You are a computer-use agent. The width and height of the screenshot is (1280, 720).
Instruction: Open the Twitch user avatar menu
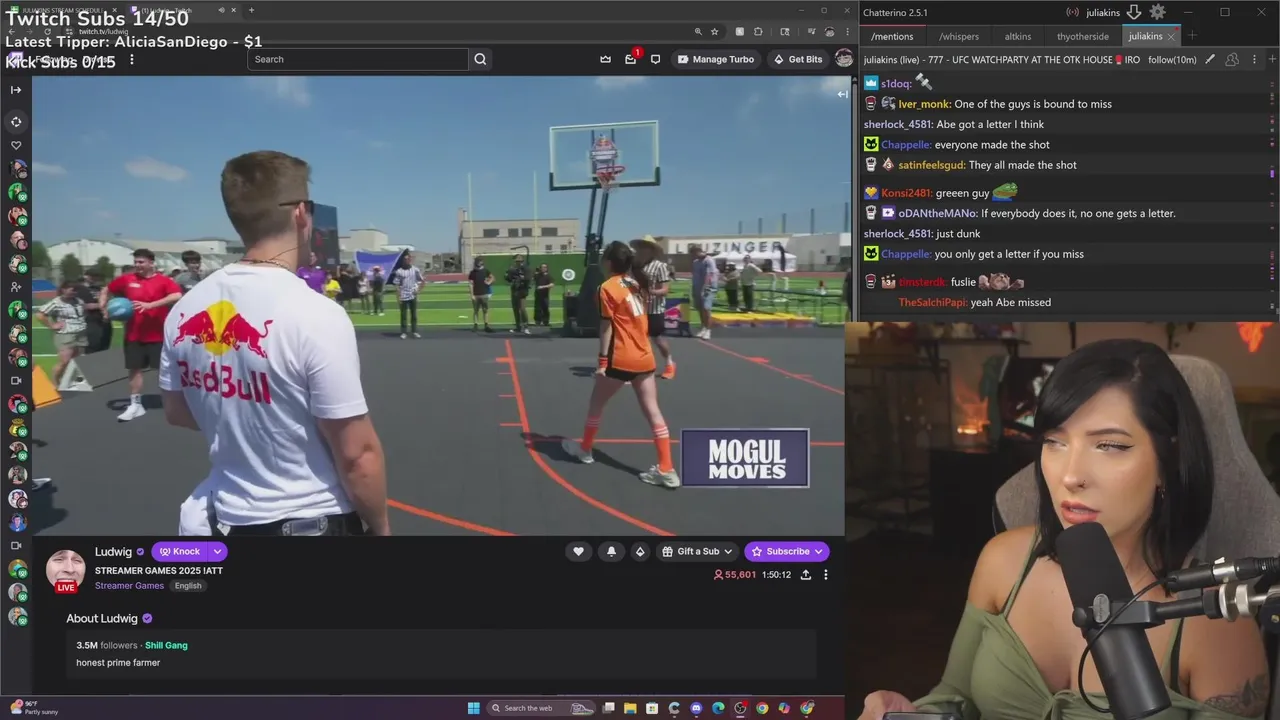[844, 59]
